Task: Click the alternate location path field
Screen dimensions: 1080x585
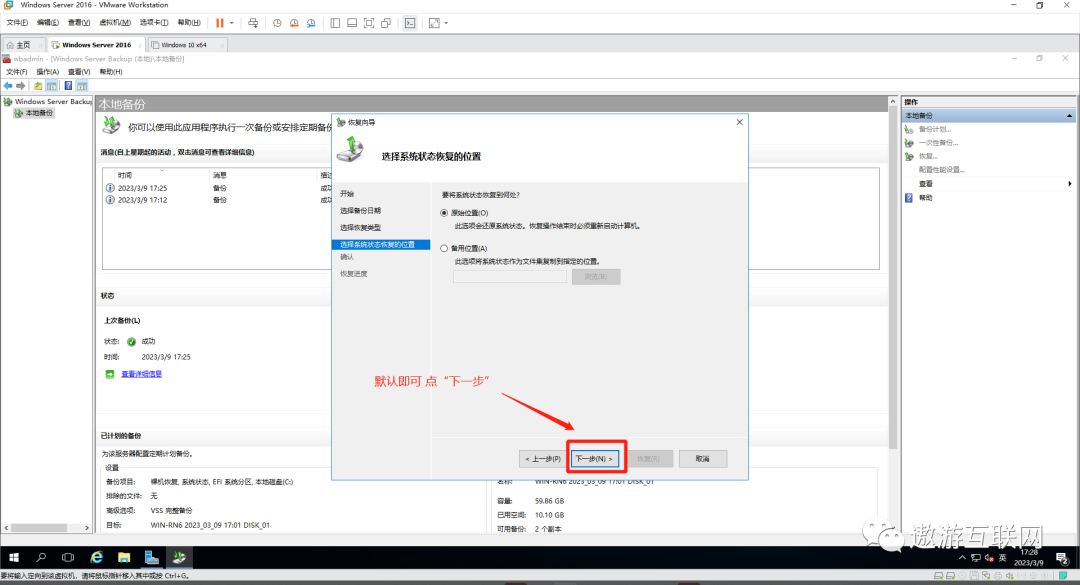Action: pyautogui.click(x=510, y=276)
